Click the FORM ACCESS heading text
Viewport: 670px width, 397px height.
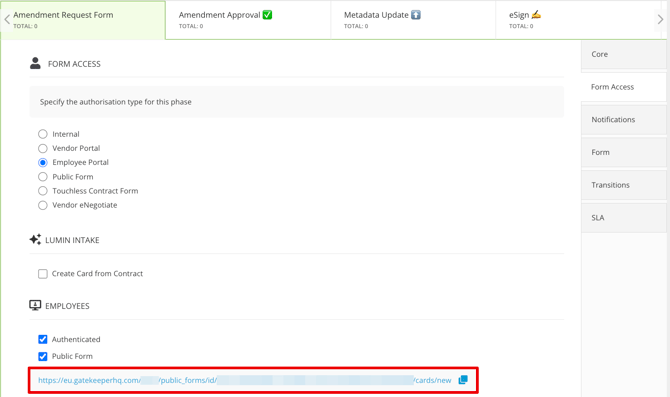click(x=74, y=64)
